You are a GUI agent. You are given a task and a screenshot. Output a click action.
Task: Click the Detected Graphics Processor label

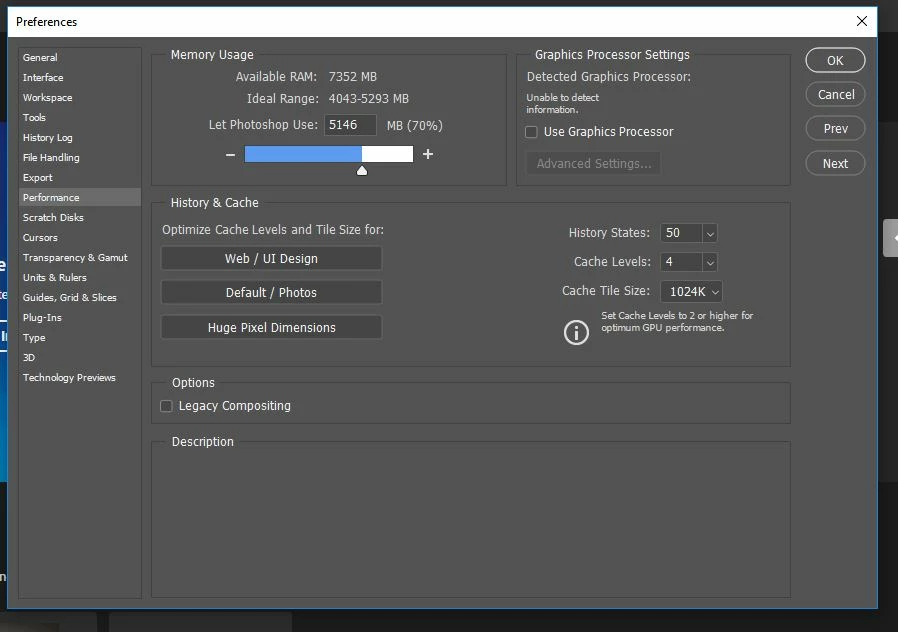point(609,77)
